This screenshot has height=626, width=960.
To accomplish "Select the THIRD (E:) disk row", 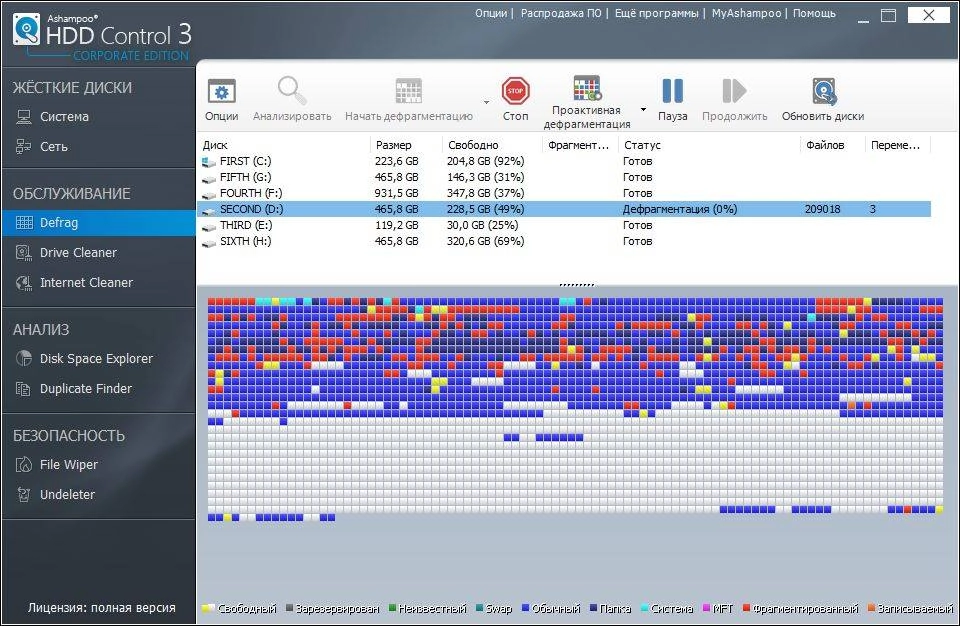I will point(566,225).
